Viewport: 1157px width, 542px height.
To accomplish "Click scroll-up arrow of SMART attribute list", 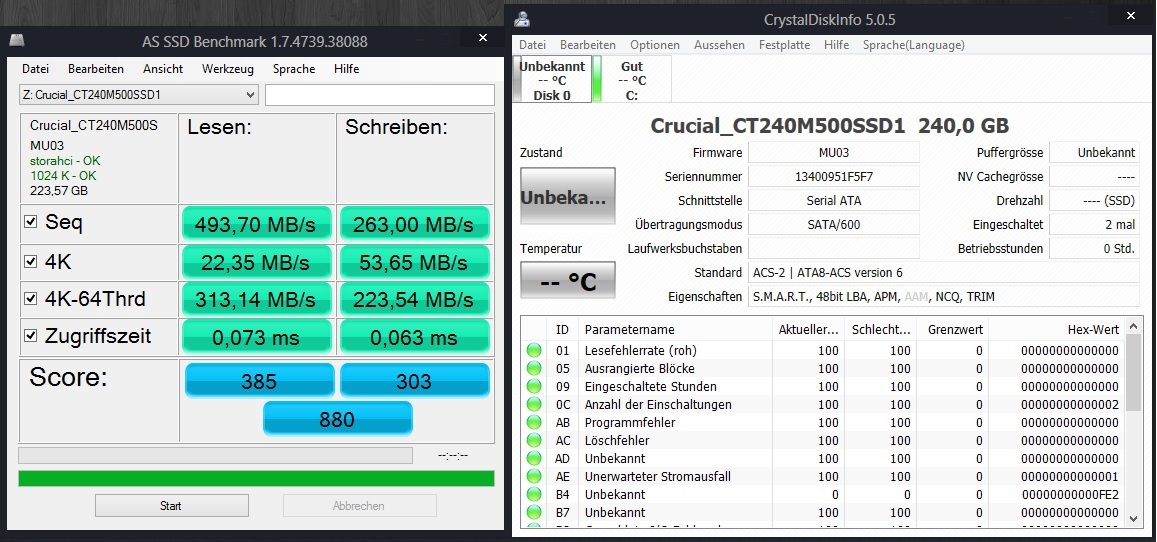I will pos(1134,326).
